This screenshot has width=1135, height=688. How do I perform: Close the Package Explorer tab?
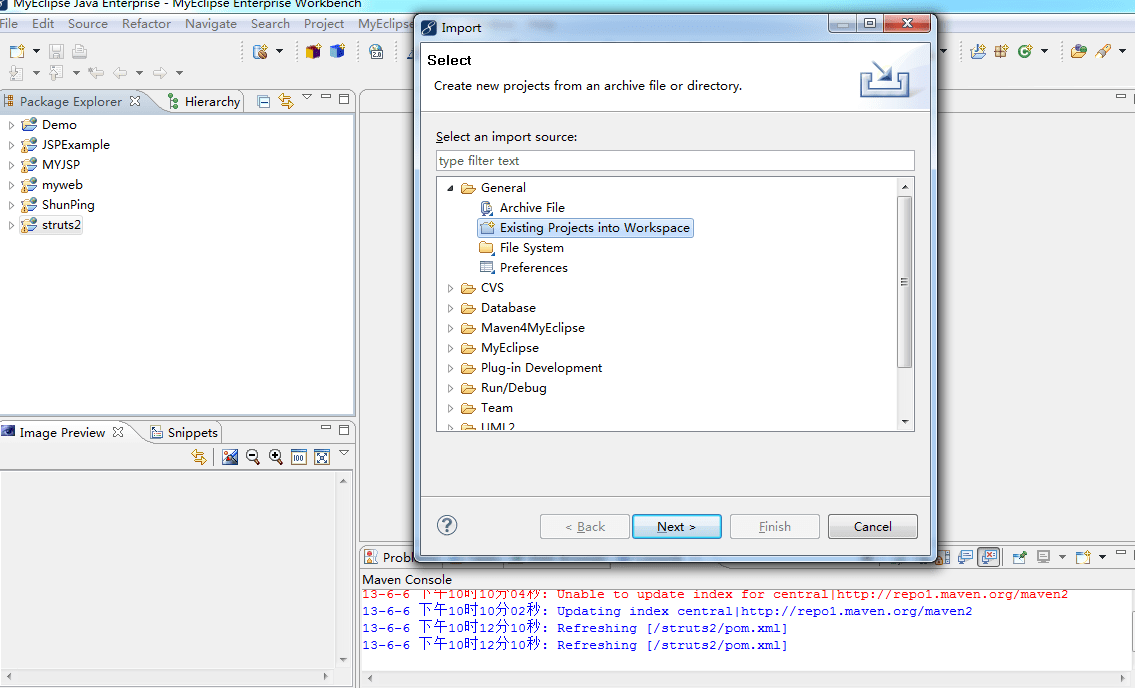[x=135, y=101]
